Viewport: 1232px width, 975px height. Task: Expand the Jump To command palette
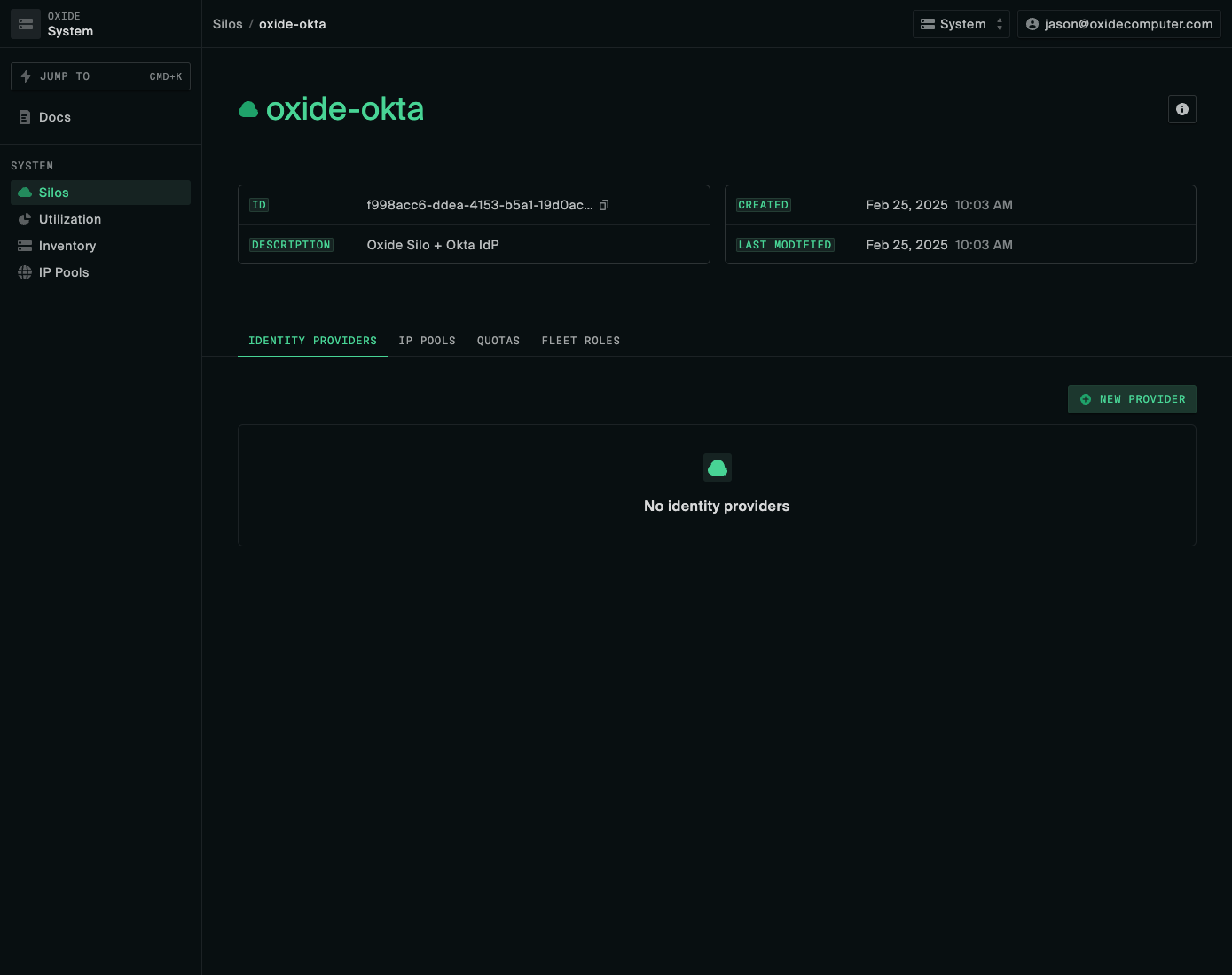[x=100, y=76]
